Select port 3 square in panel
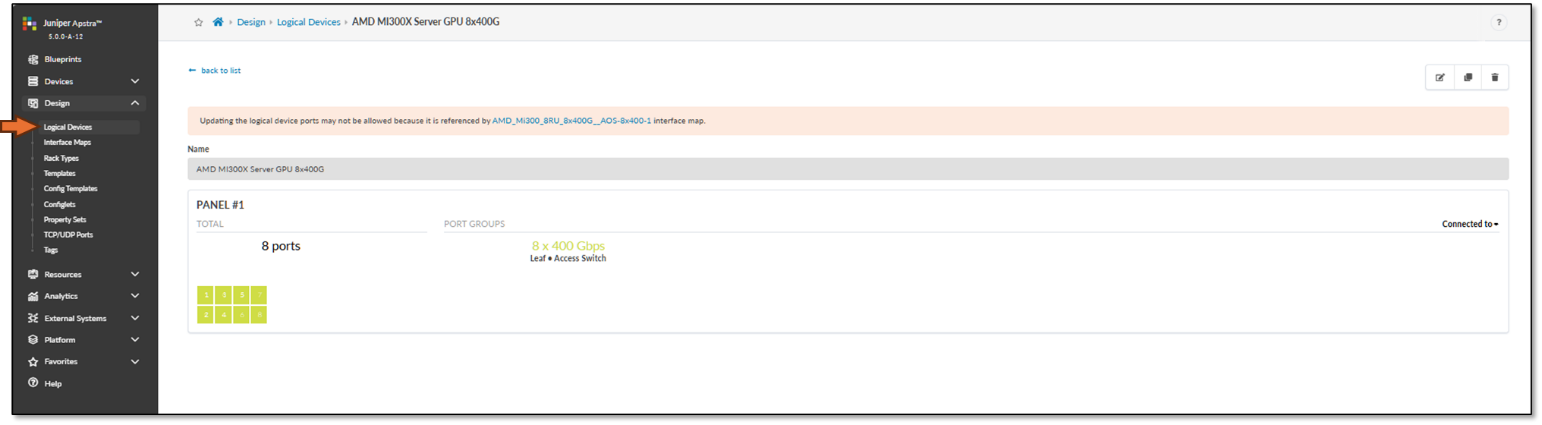 pos(223,294)
